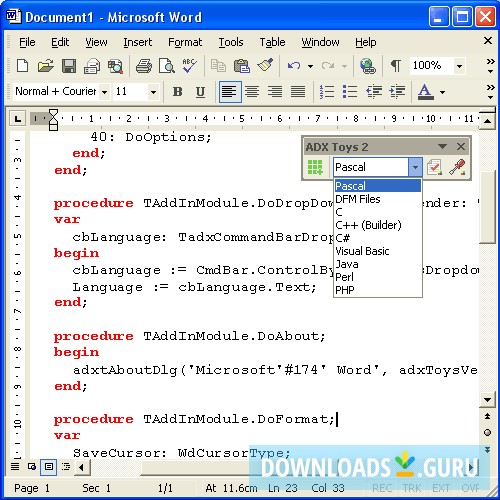Toggle bold formatting
Image resolution: width=500 pixels, height=500 pixels.
click(x=178, y=91)
